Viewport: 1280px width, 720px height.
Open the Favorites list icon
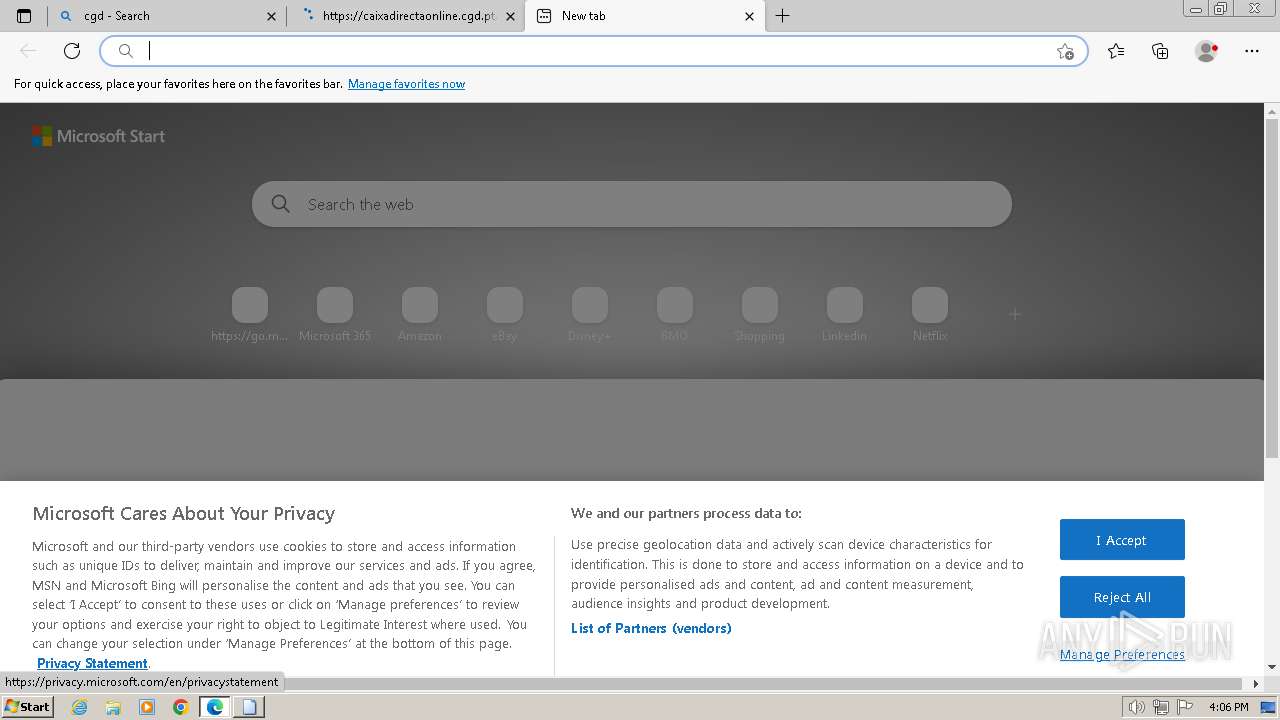(x=1116, y=51)
